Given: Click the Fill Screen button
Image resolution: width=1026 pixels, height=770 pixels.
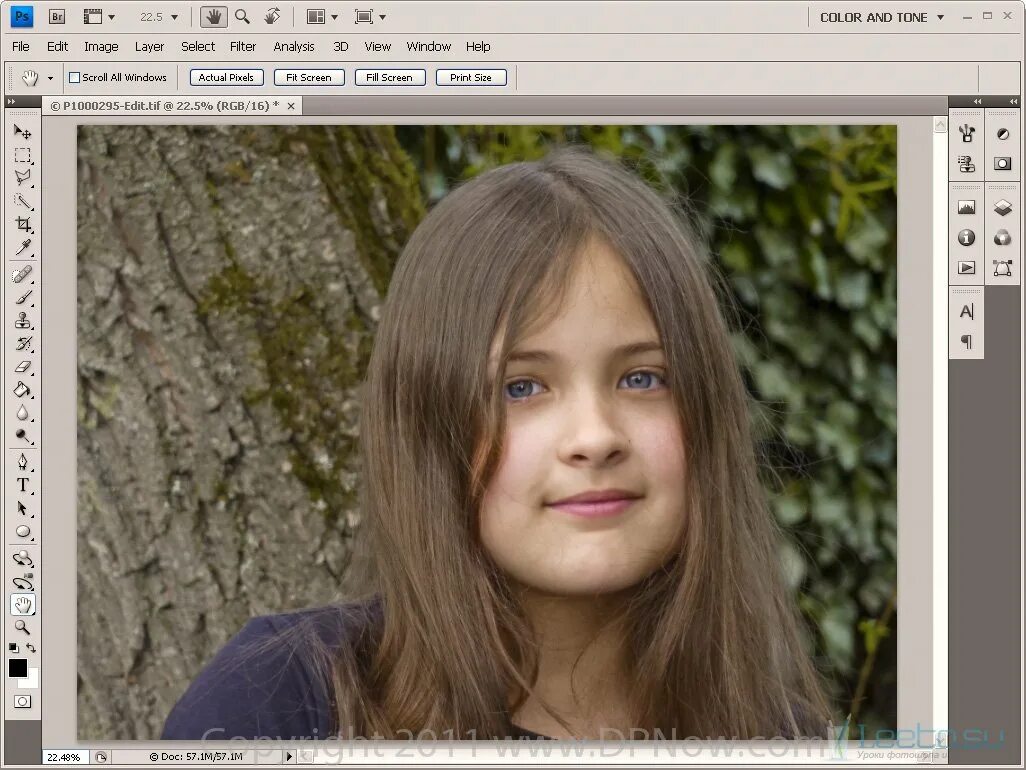Looking at the screenshot, I should point(389,77).
